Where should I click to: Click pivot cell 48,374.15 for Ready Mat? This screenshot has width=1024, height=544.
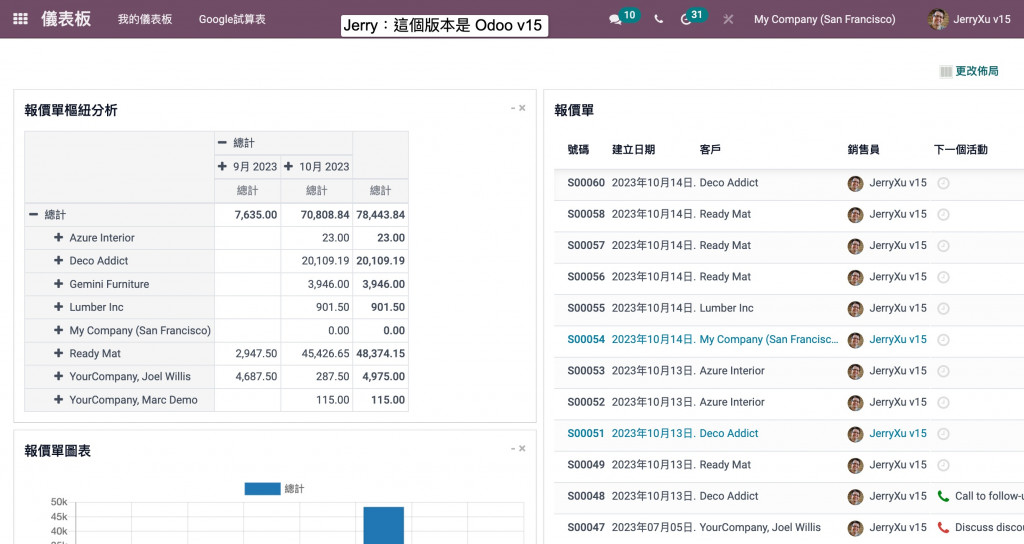tap(380, 353)
